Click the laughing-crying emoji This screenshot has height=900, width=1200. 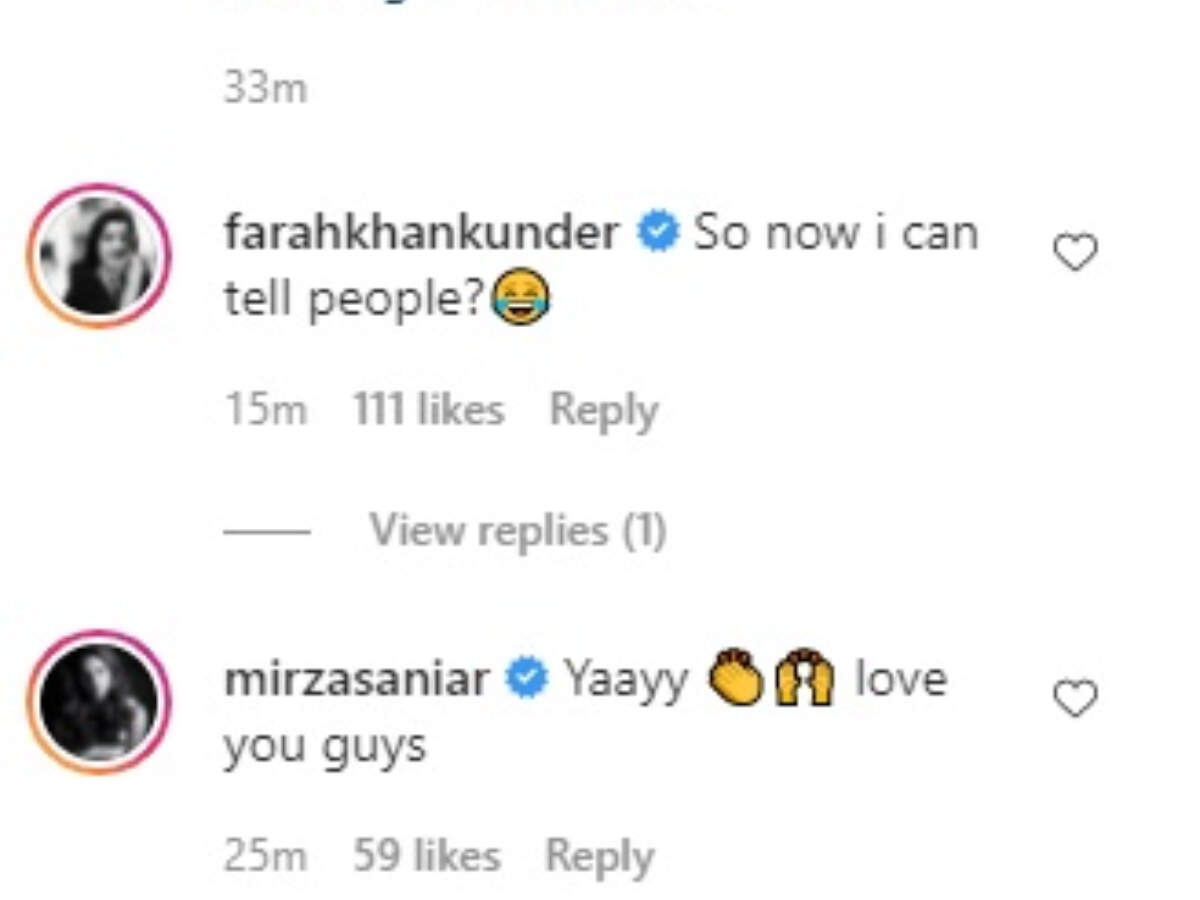pos(520,299)
